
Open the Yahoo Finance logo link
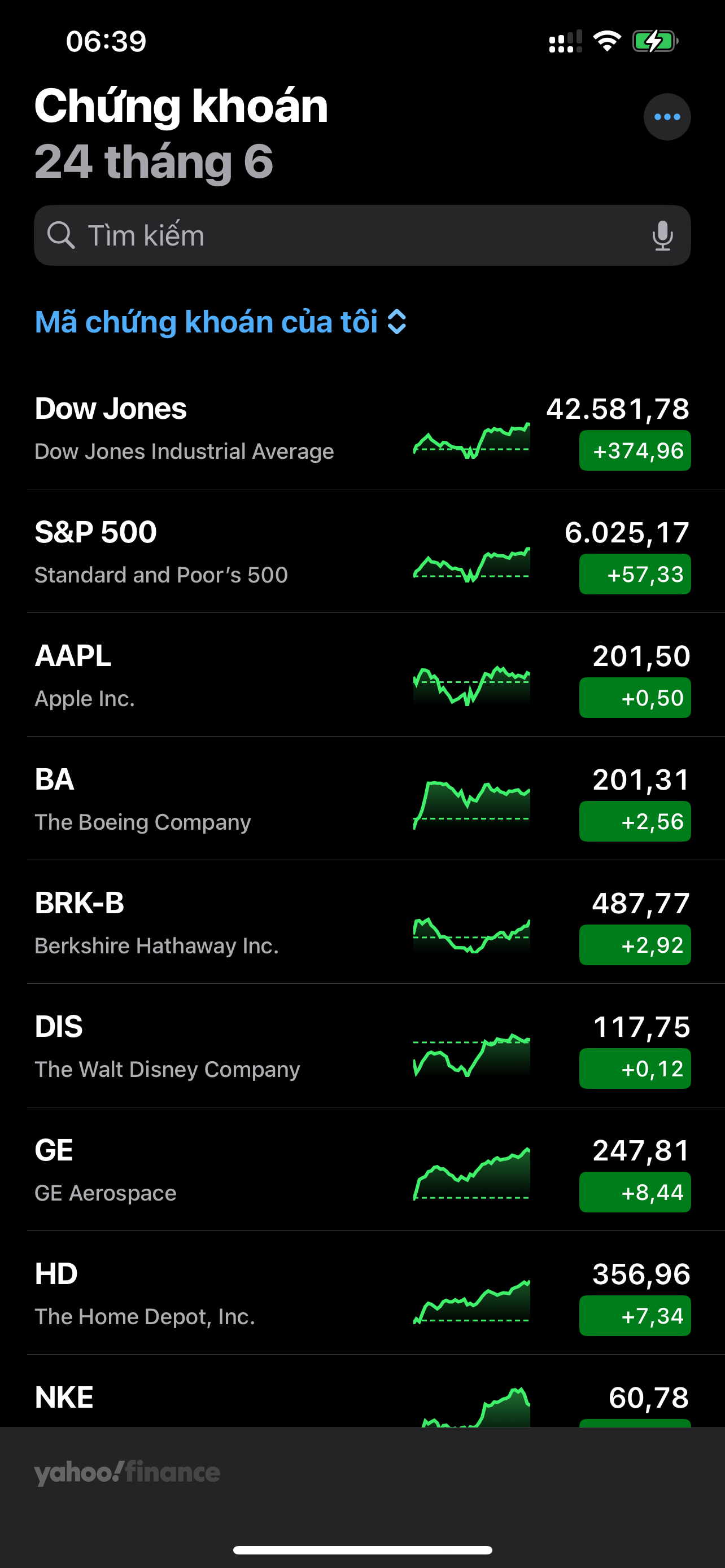tap(127, 1473)
